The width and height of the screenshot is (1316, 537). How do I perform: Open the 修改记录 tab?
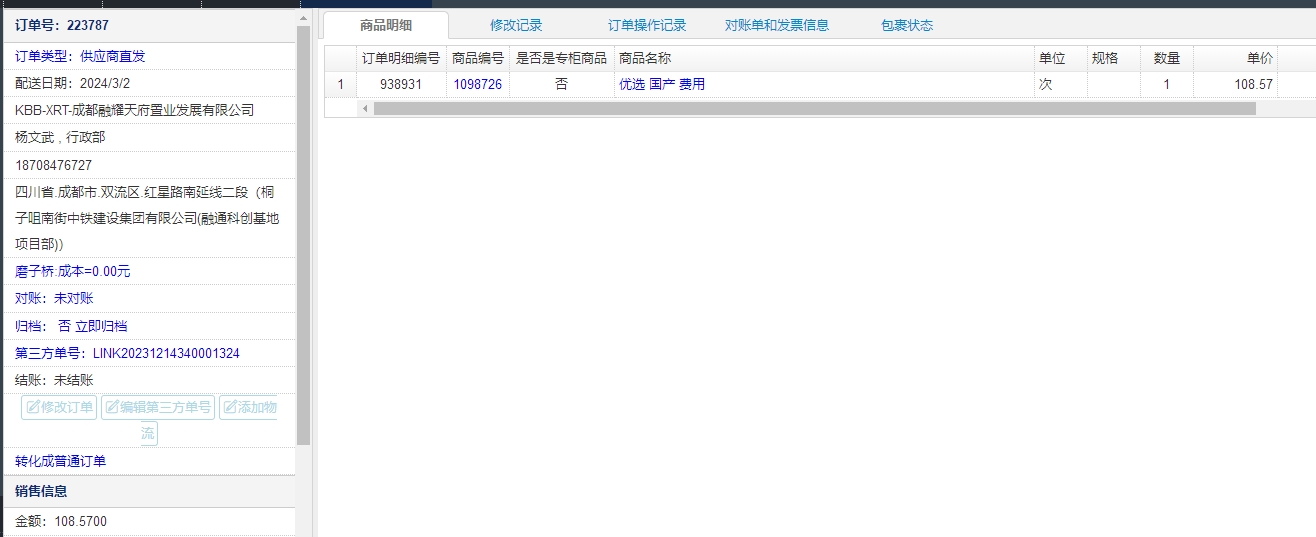516,25
